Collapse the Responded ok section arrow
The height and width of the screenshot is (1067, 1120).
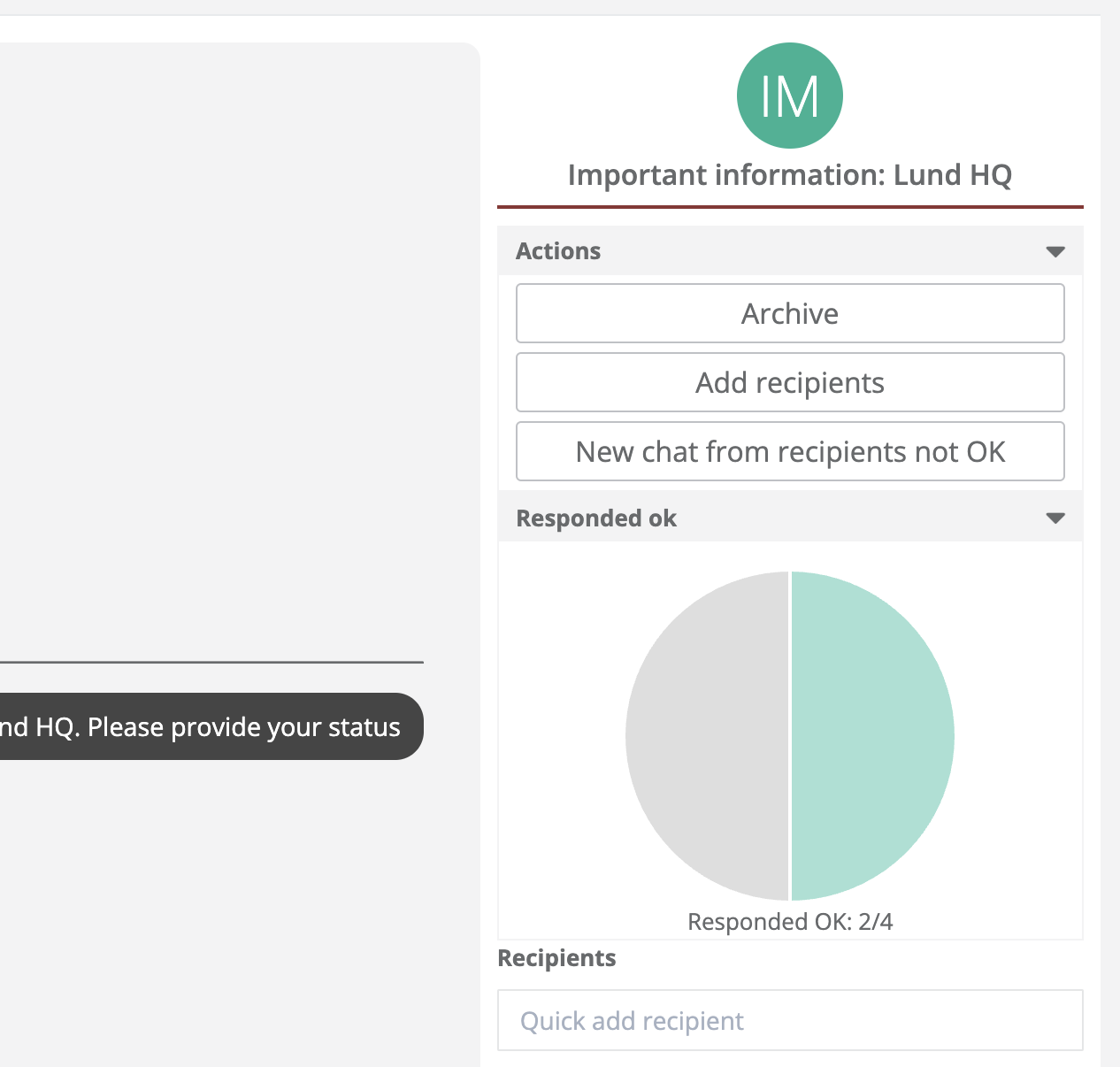(1055, 518)
